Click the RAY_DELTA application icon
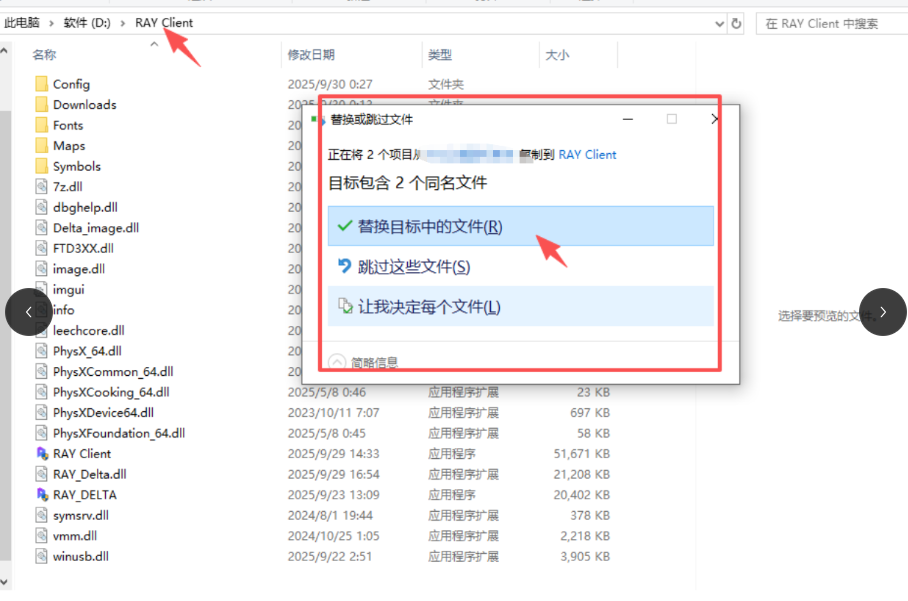 (41, 495)
